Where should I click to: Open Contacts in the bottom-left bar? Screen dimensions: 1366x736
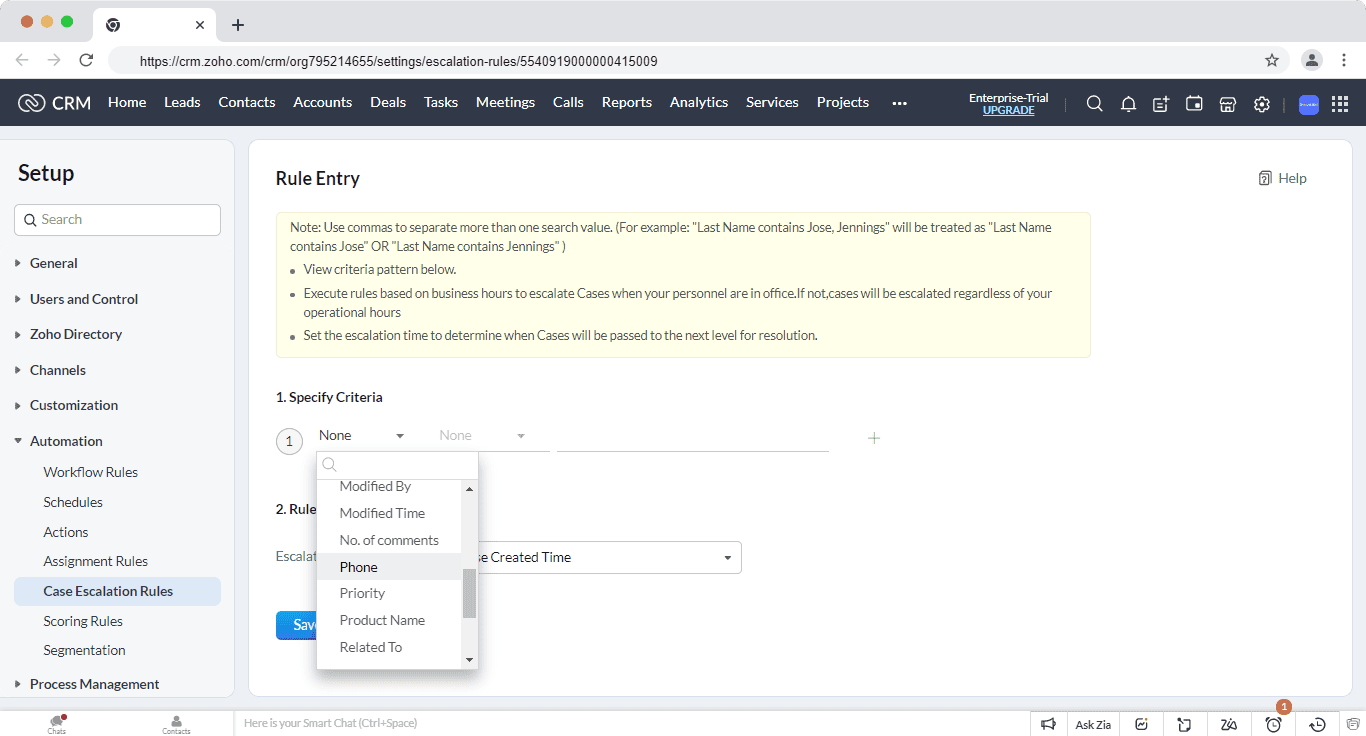[176, 724]
